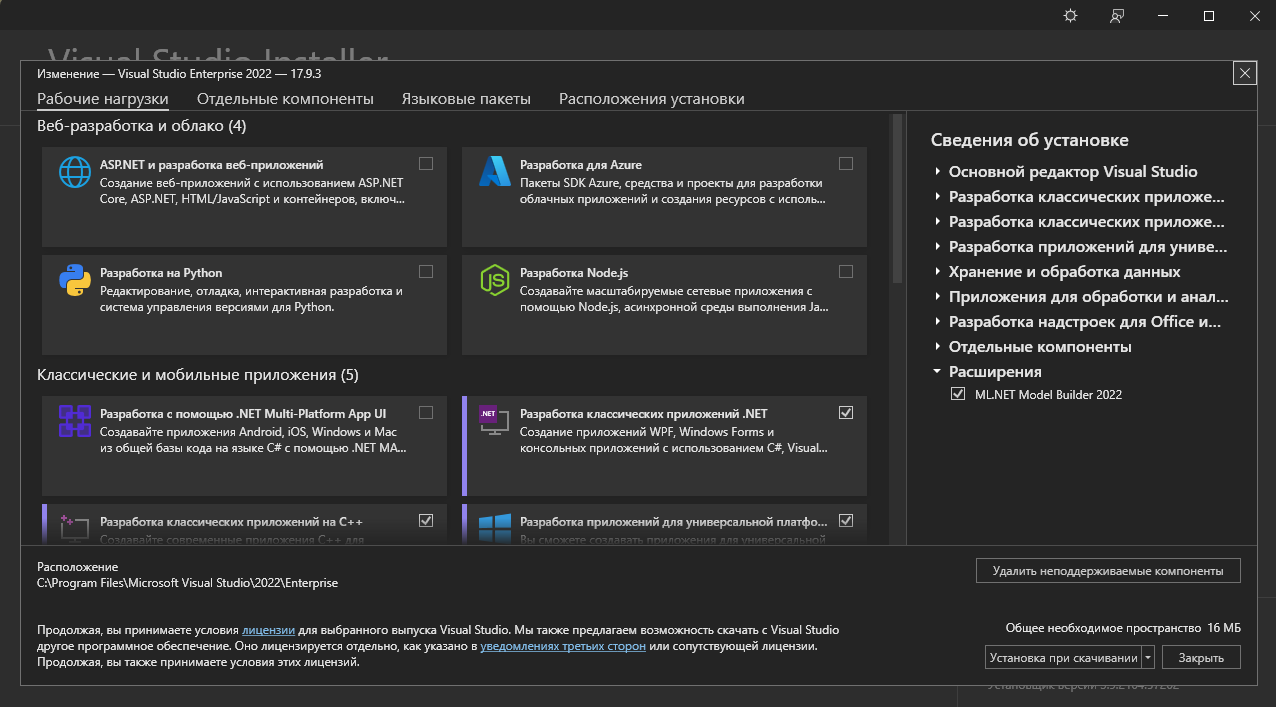Viewport: 1276px width, 707px height.
Task: Click the Закрыть button
Action: click(1201, 657)
